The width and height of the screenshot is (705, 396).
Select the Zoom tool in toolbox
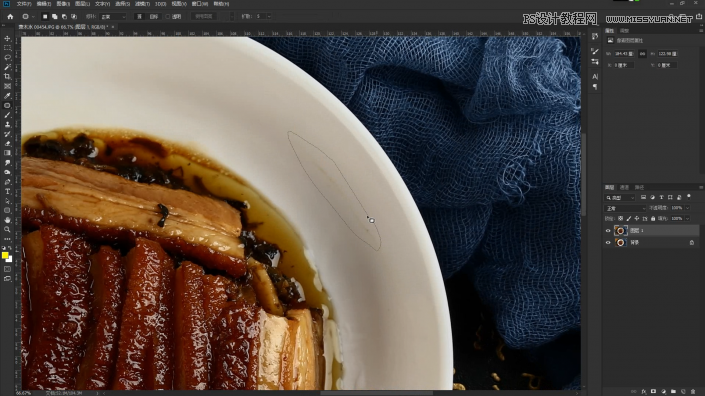(x=7, y=230)
